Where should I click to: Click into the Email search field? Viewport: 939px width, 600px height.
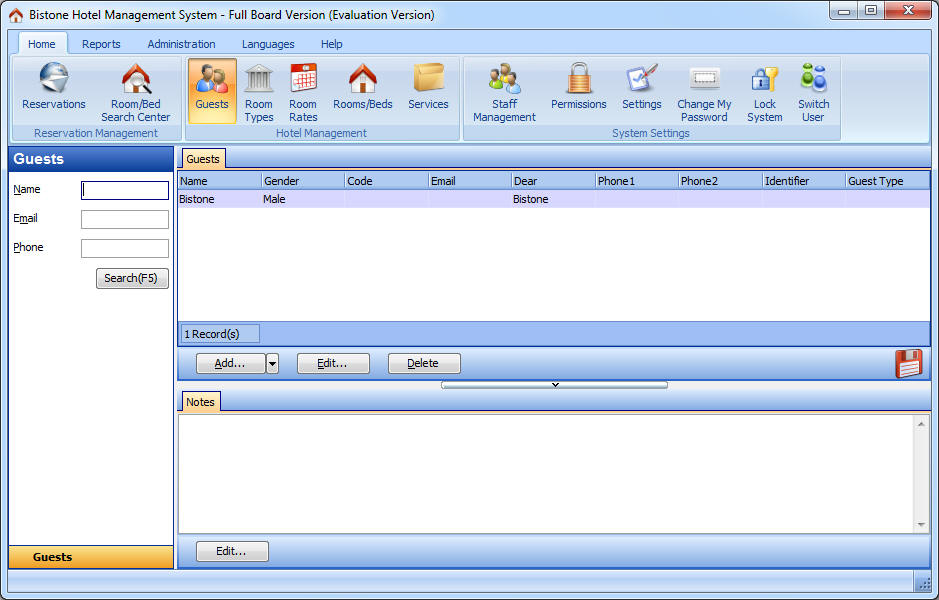pyautogui.click(x=125, y=220)
